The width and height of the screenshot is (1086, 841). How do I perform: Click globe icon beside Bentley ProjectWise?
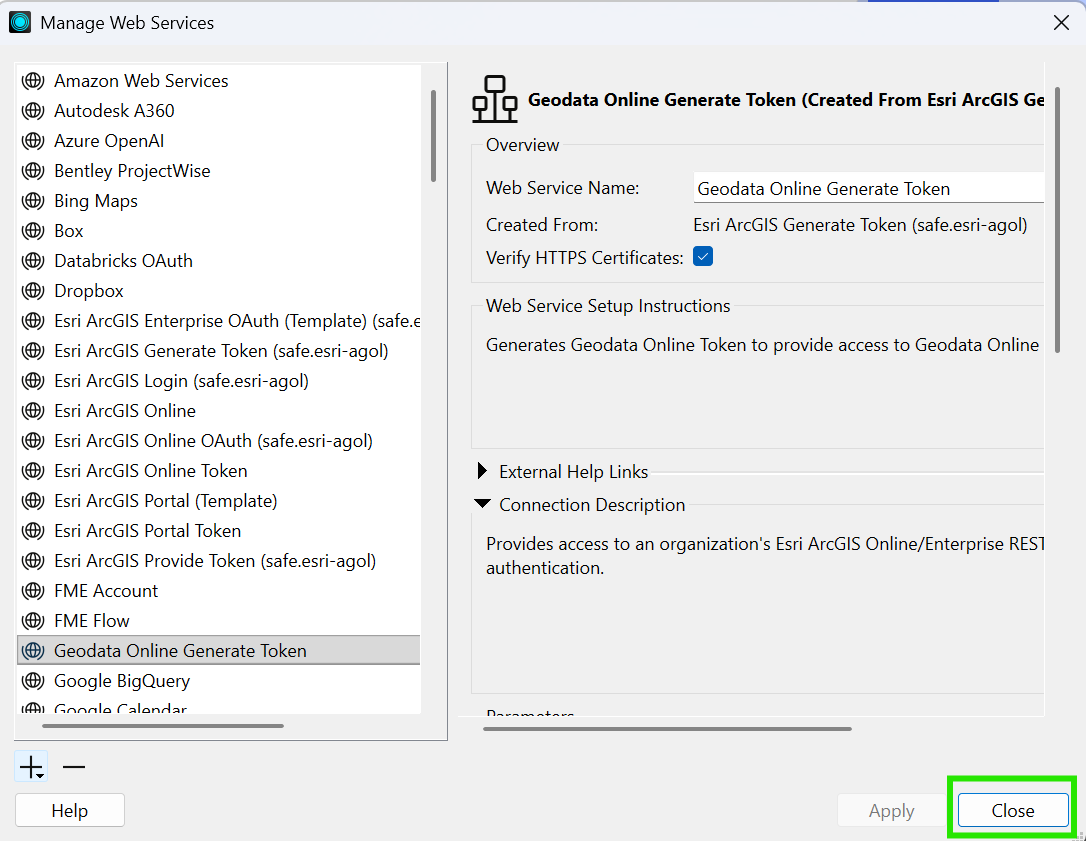pyautogui.click(x=33, y=171)
